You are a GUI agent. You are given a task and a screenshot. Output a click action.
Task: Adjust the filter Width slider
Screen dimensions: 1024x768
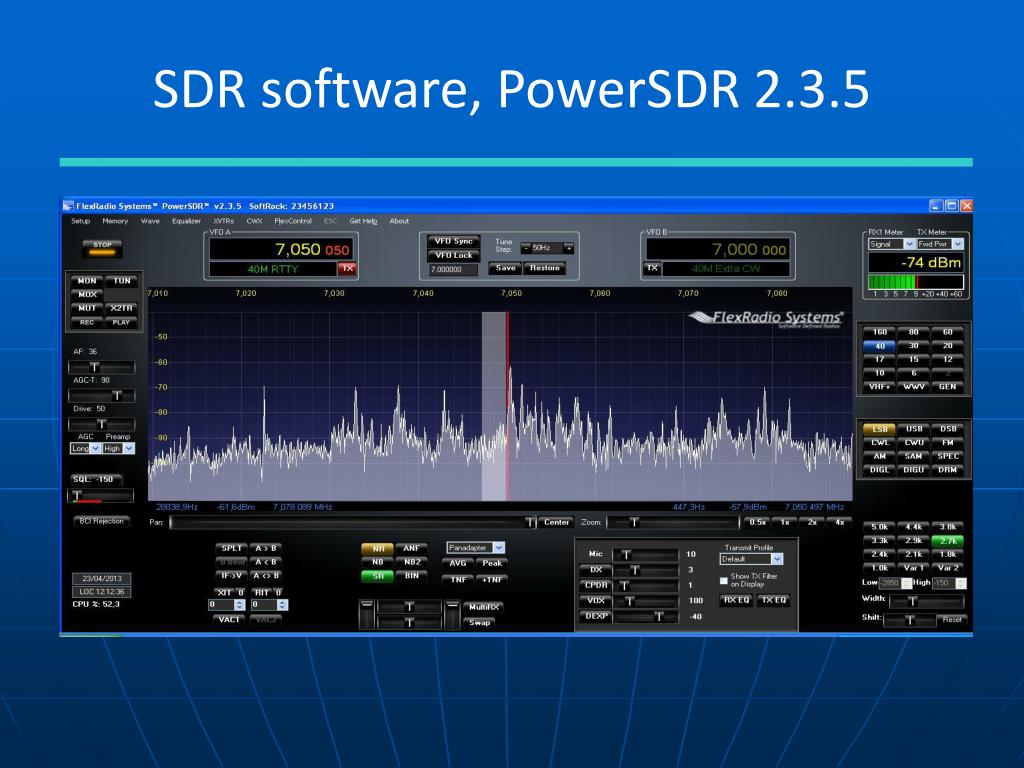926,601
